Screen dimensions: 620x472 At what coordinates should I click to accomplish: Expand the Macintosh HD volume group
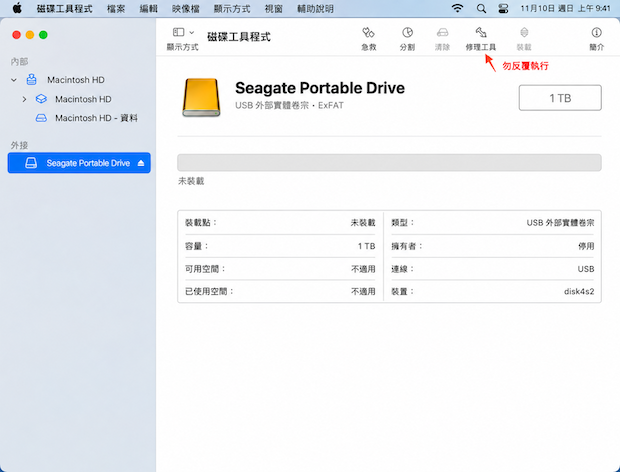(24, 99)
